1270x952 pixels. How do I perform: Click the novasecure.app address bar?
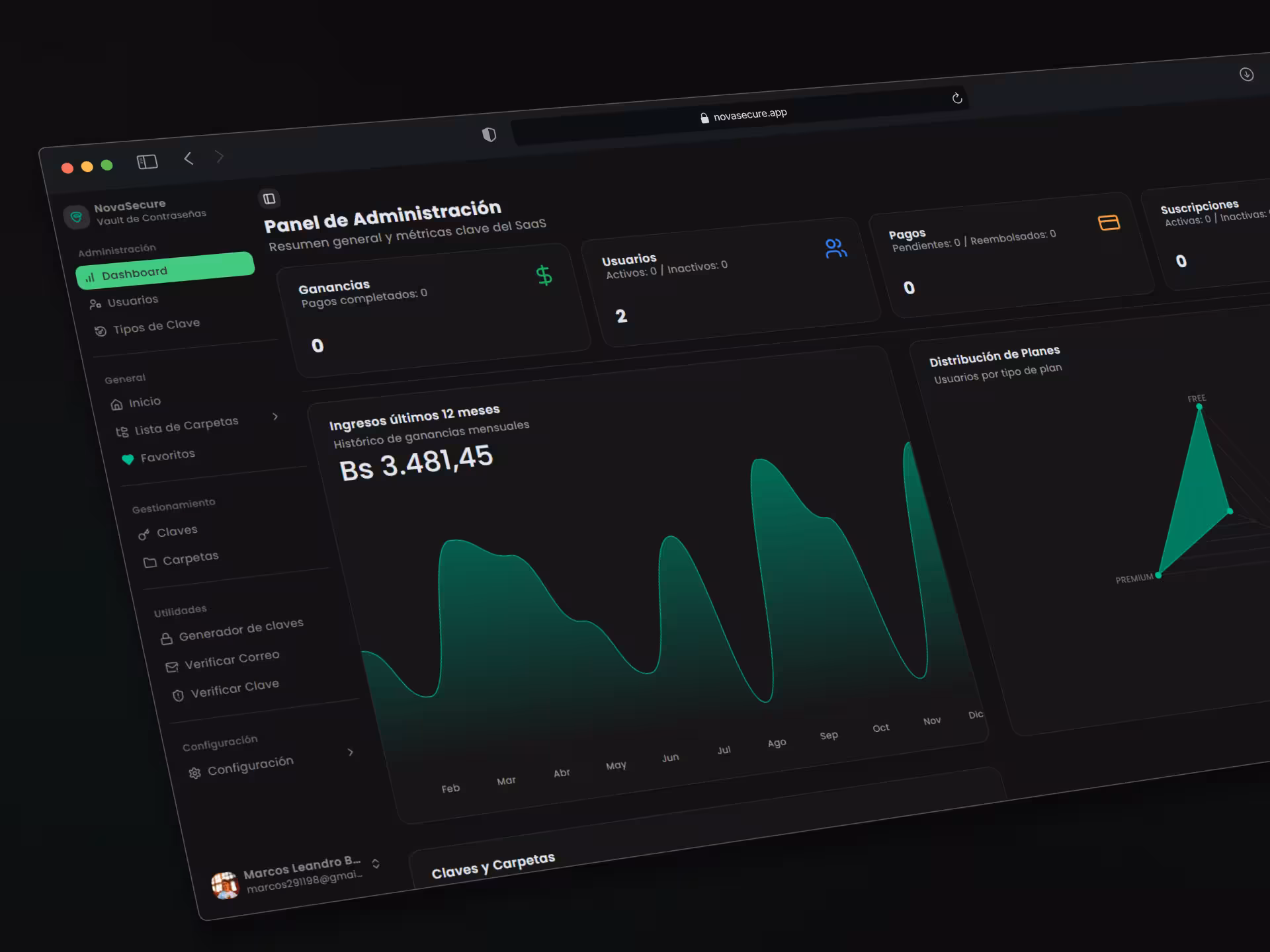740,116
